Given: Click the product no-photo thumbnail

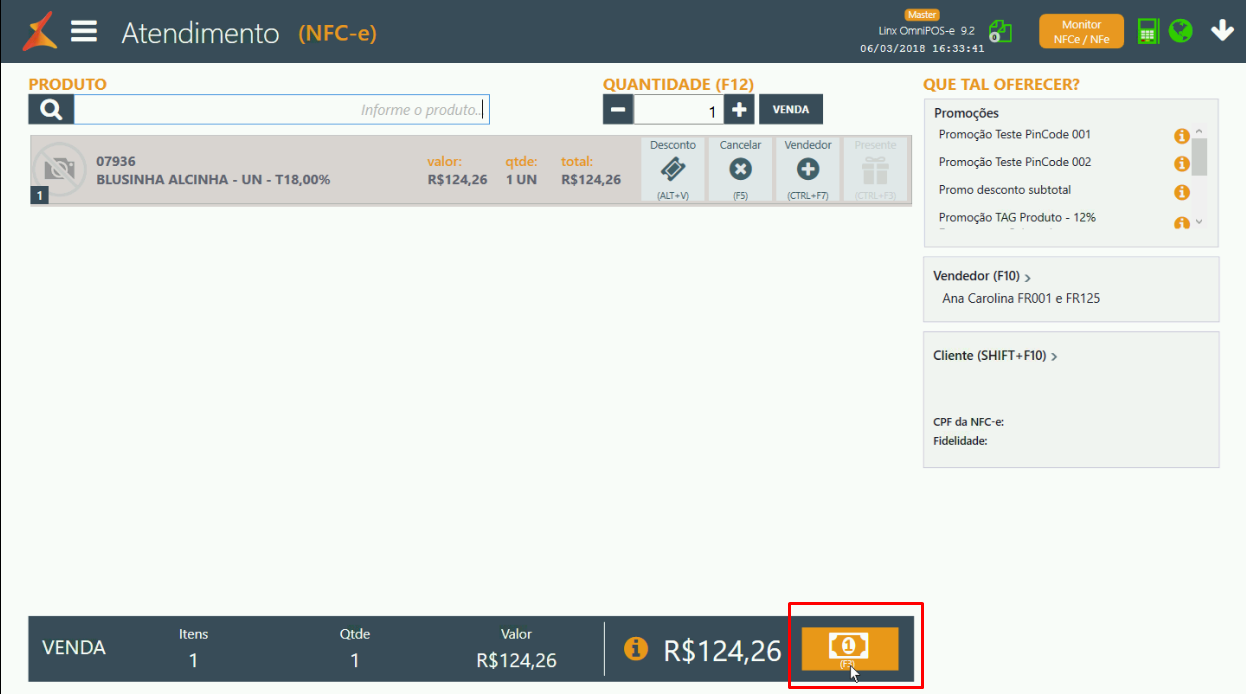Looking at the screenshot, I should [60, 170].
